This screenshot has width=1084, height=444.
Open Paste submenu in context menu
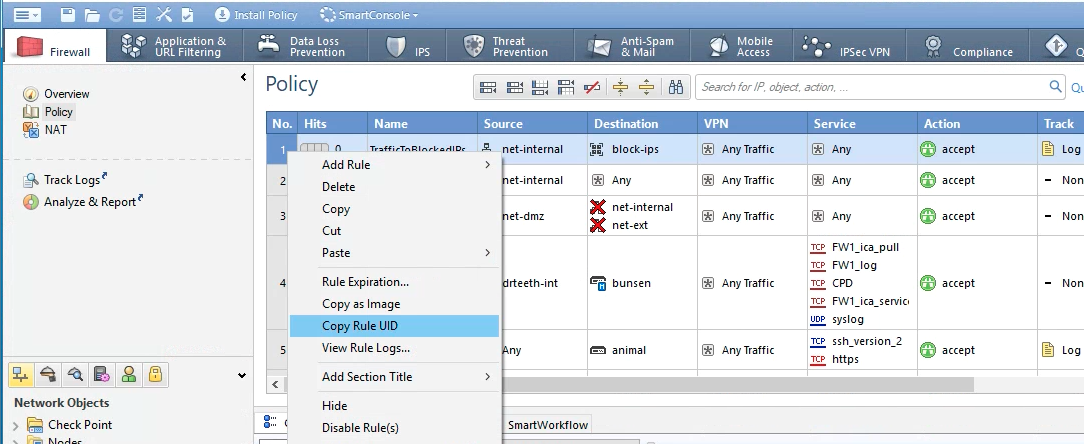394,253
